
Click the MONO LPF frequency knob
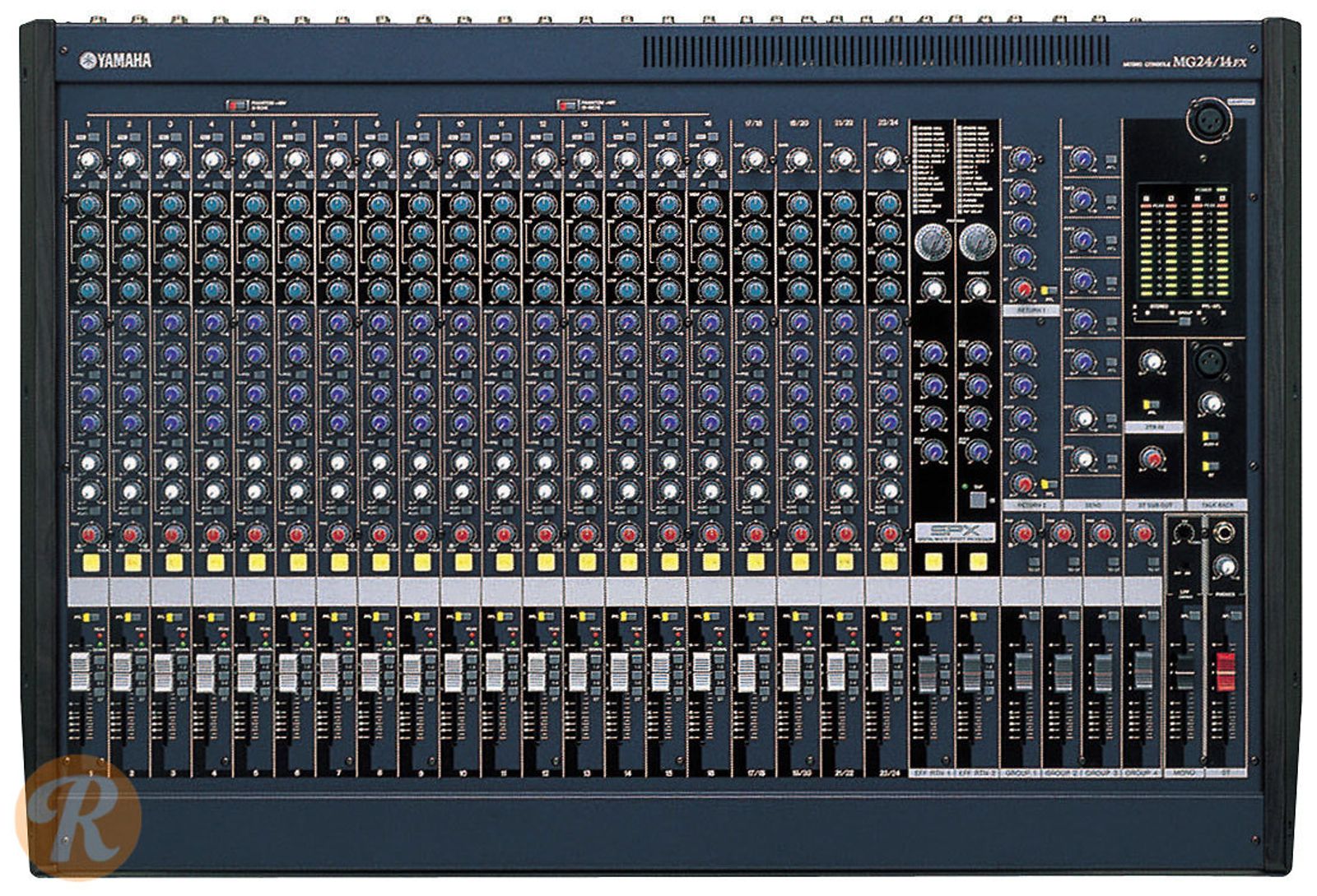point(1184,533)
